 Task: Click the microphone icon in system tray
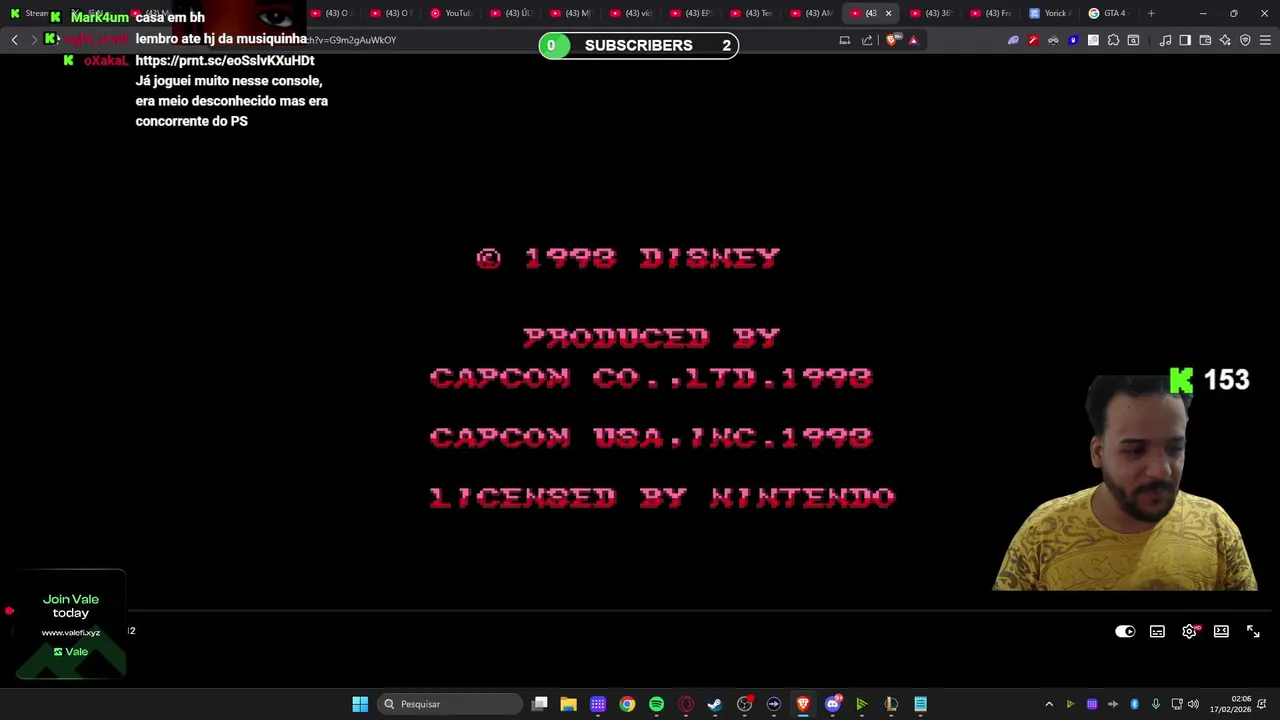(x=1155, y=704)
